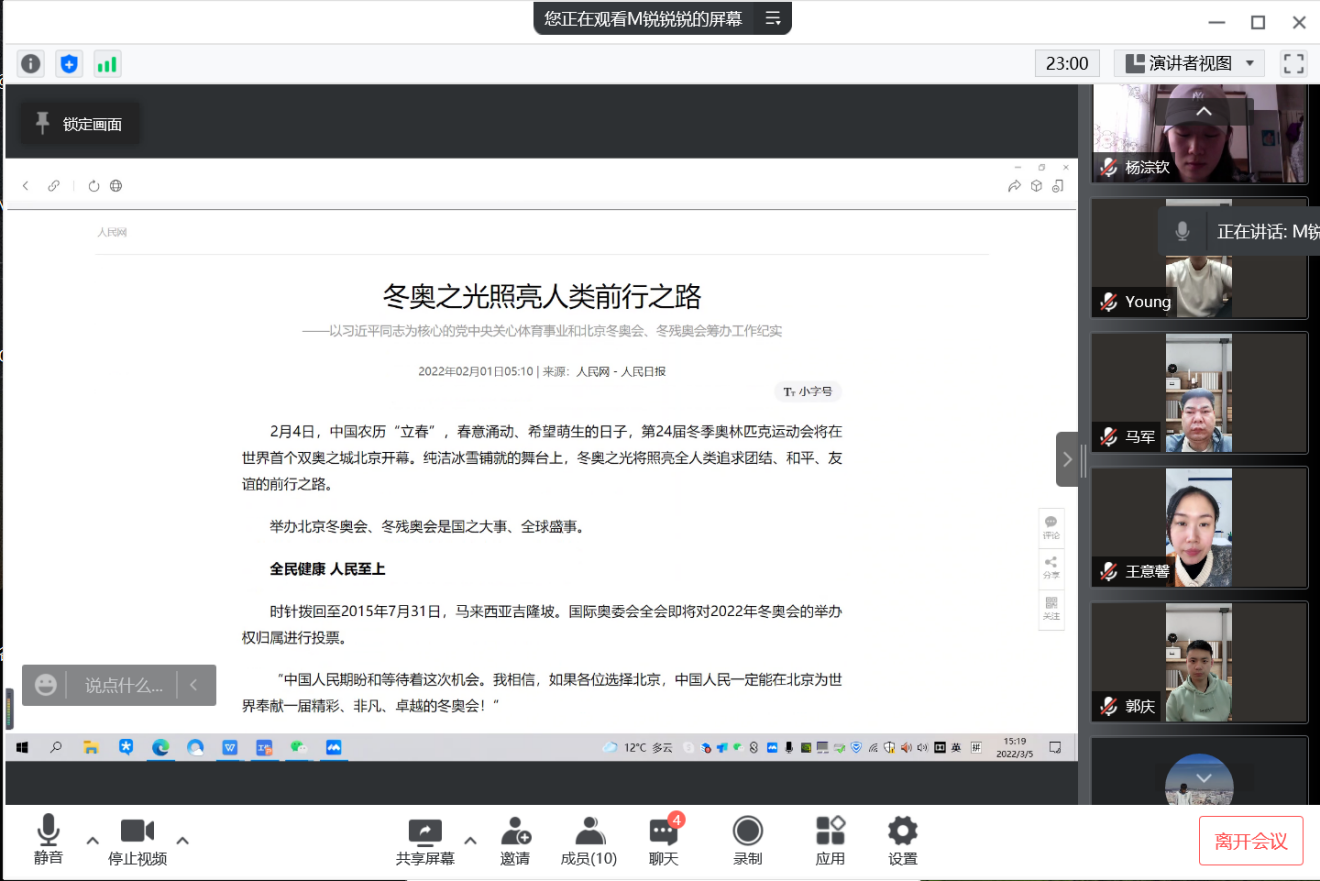Mute the microphone
The image size is (1320, 881).
(48, 840)
